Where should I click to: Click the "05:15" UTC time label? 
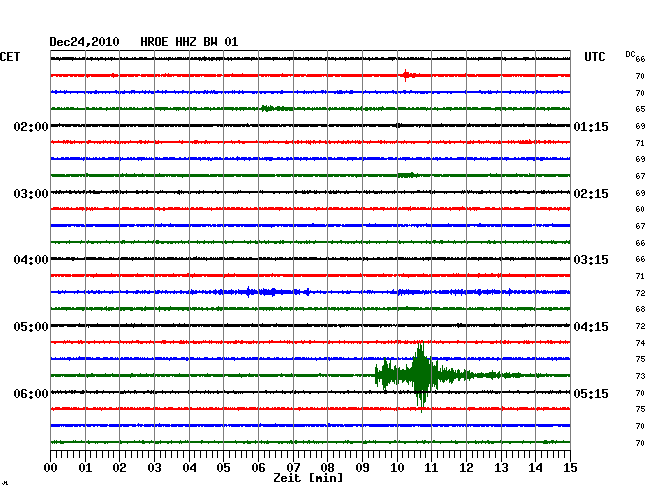point(591,393)
